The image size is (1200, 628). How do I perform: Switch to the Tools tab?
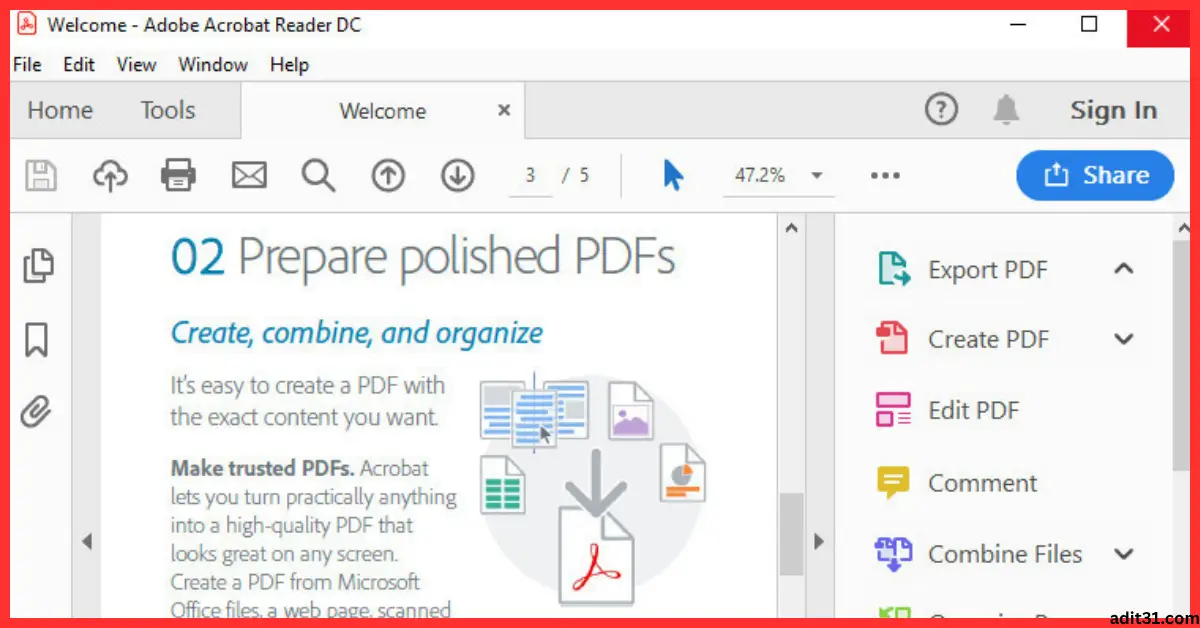(x=168, y=111)
